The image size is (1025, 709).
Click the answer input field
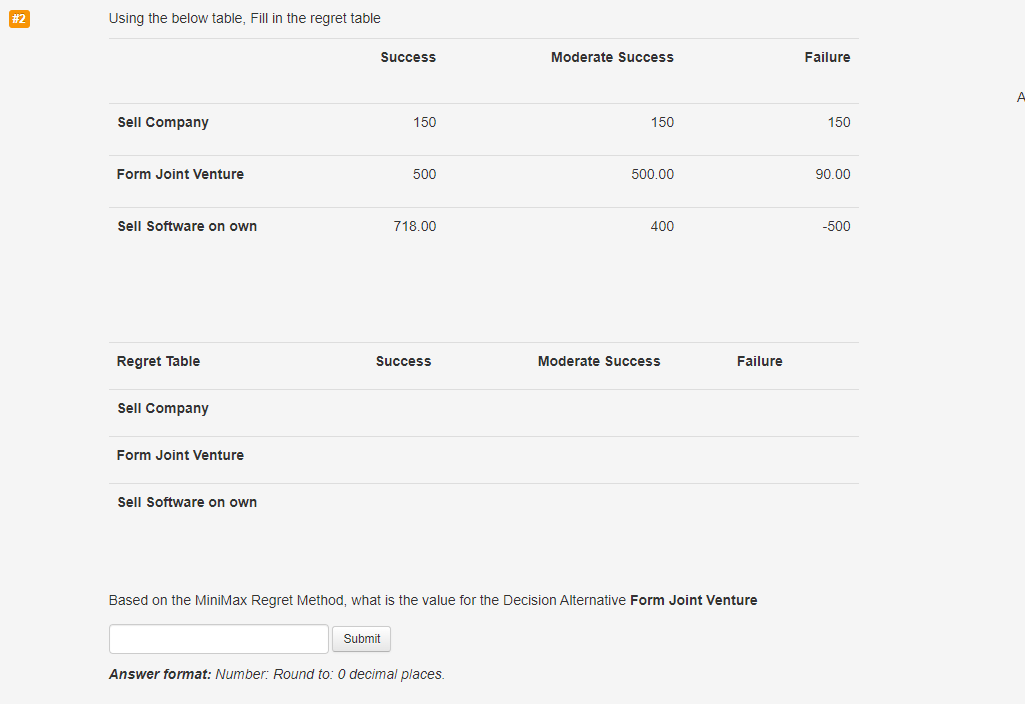coord(218,639)
